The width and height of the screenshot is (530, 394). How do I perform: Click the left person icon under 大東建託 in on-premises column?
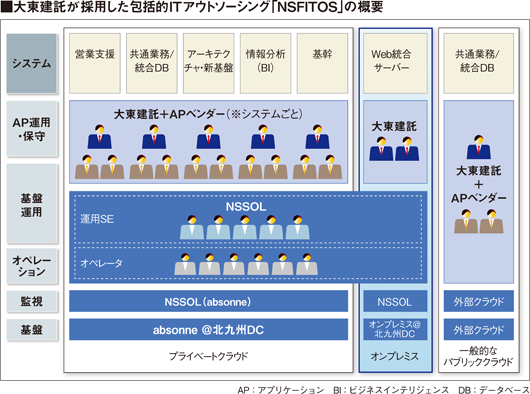click(x=381, y=149)
